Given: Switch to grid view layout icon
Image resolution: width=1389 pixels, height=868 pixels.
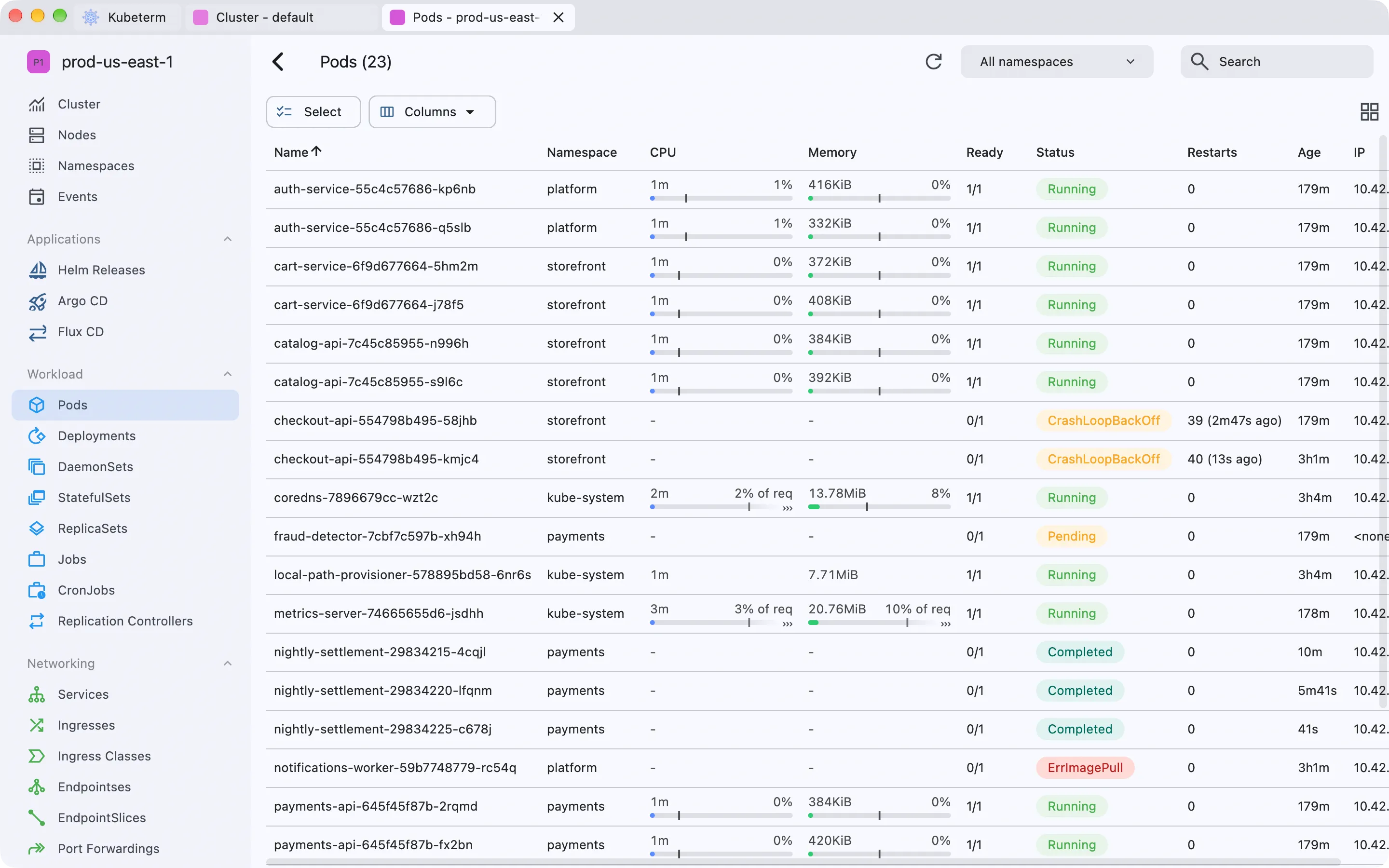Looking at the screenshot, I should coord(1370,112).
